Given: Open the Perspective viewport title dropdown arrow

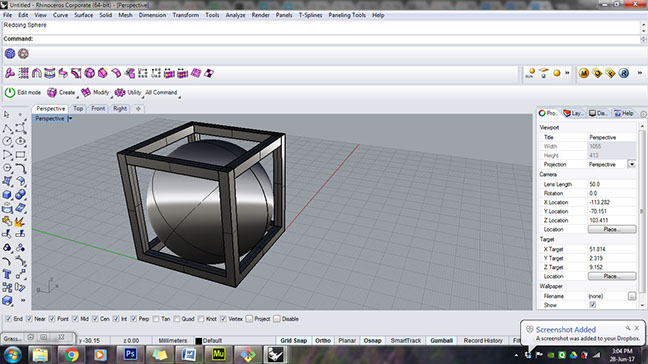Looking at the screenshot, I should pos(70,119).
